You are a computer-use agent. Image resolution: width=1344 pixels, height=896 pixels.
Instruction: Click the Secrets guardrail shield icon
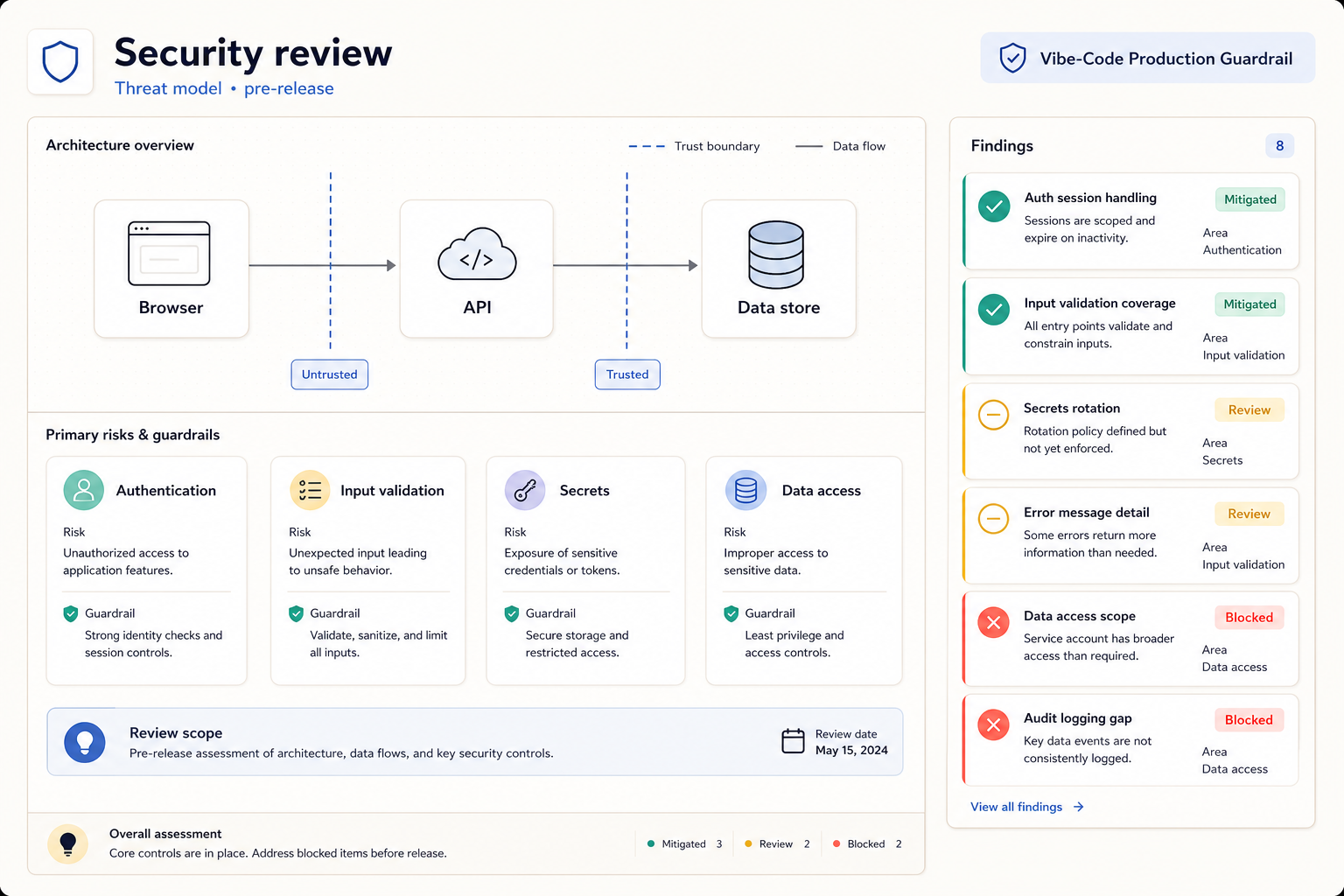(512, 613)
